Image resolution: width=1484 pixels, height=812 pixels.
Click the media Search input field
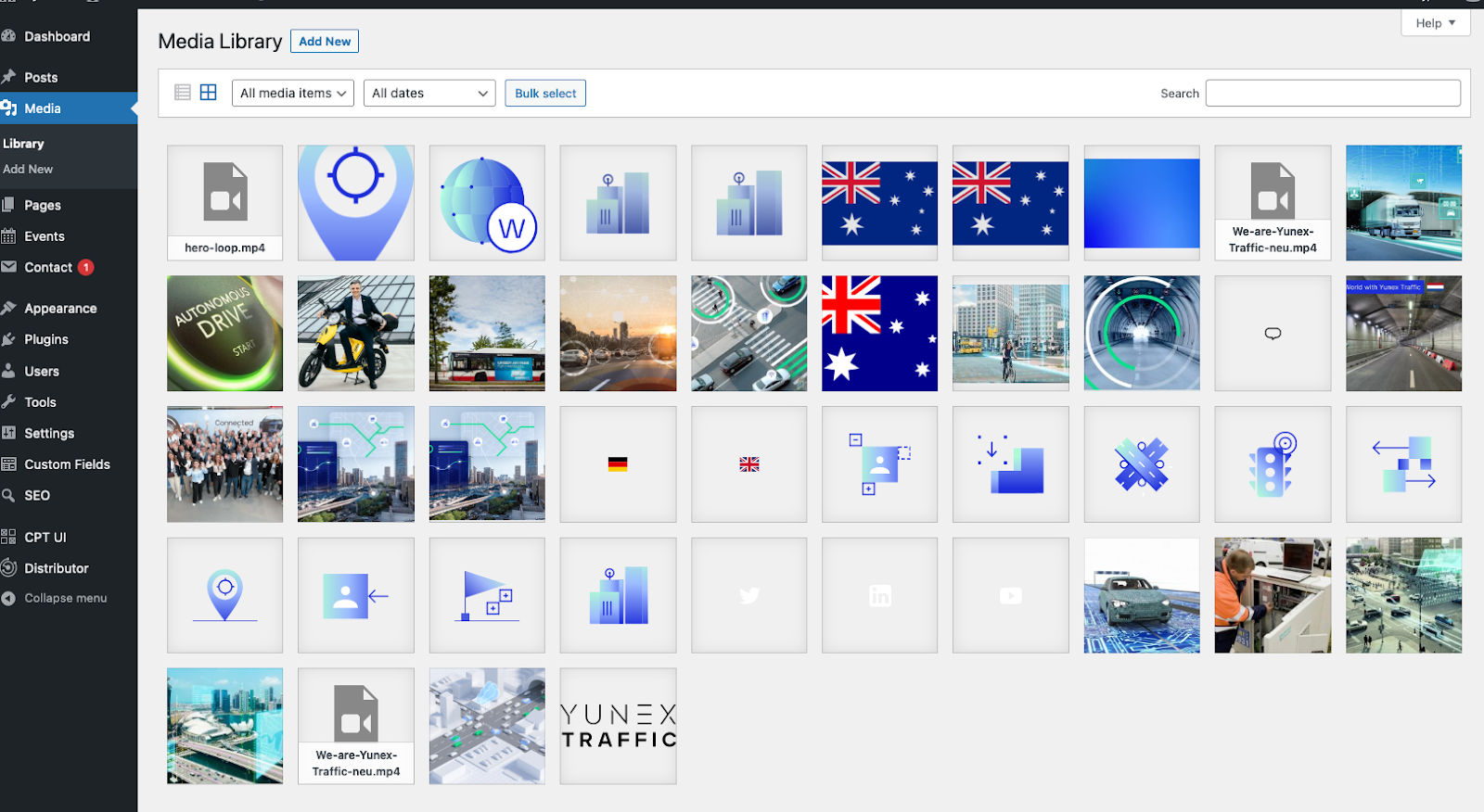point(1333,94)
